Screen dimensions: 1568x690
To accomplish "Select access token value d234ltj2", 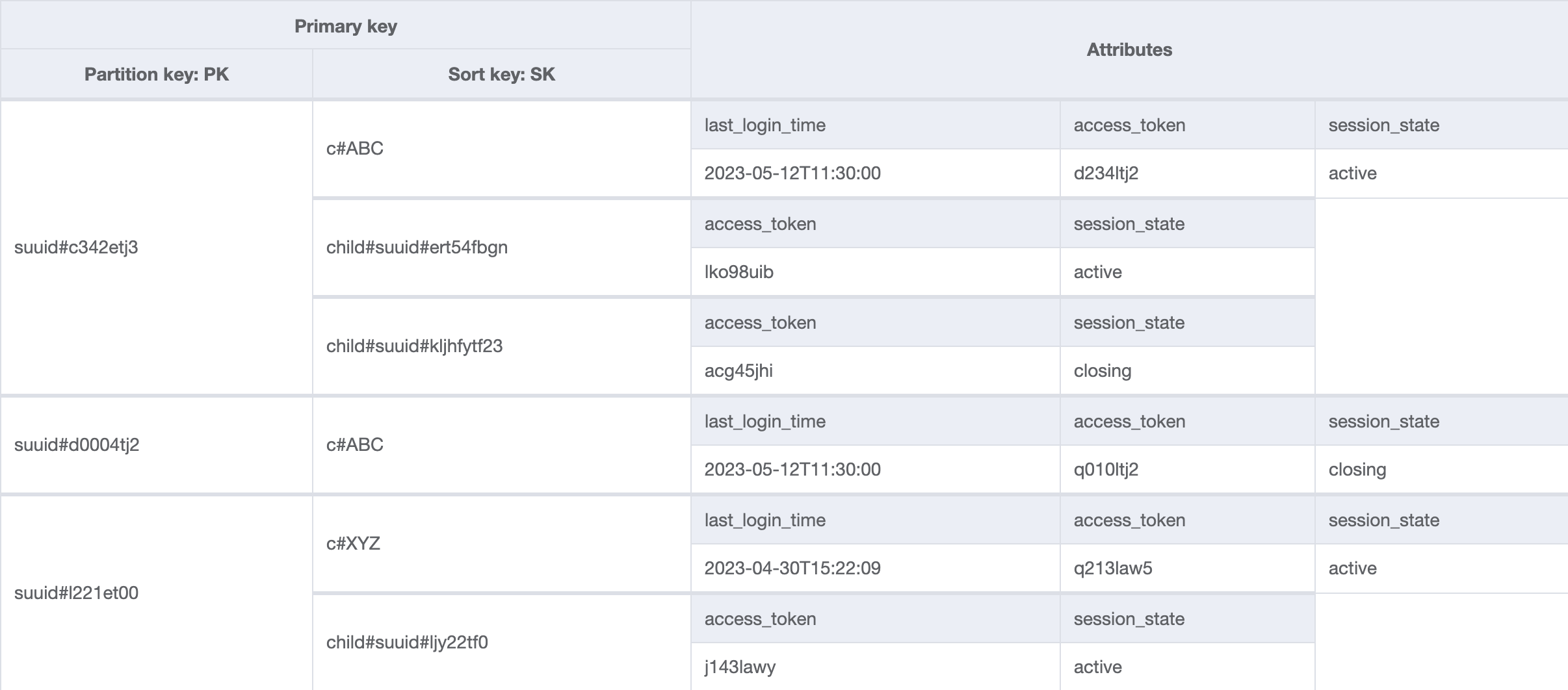I will pyautogui.click(x=1106, y=173).
